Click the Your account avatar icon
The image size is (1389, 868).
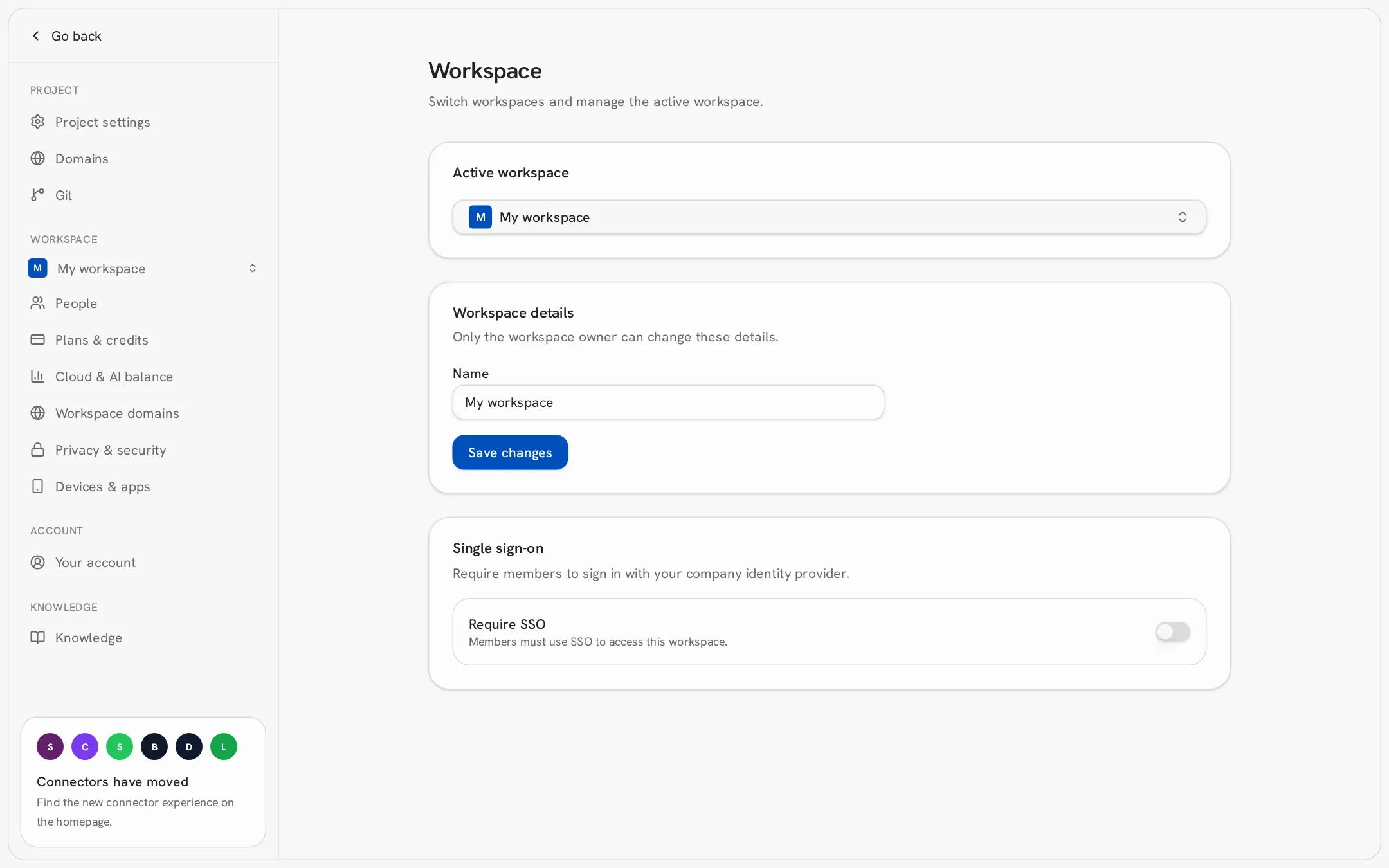(38, 563)
